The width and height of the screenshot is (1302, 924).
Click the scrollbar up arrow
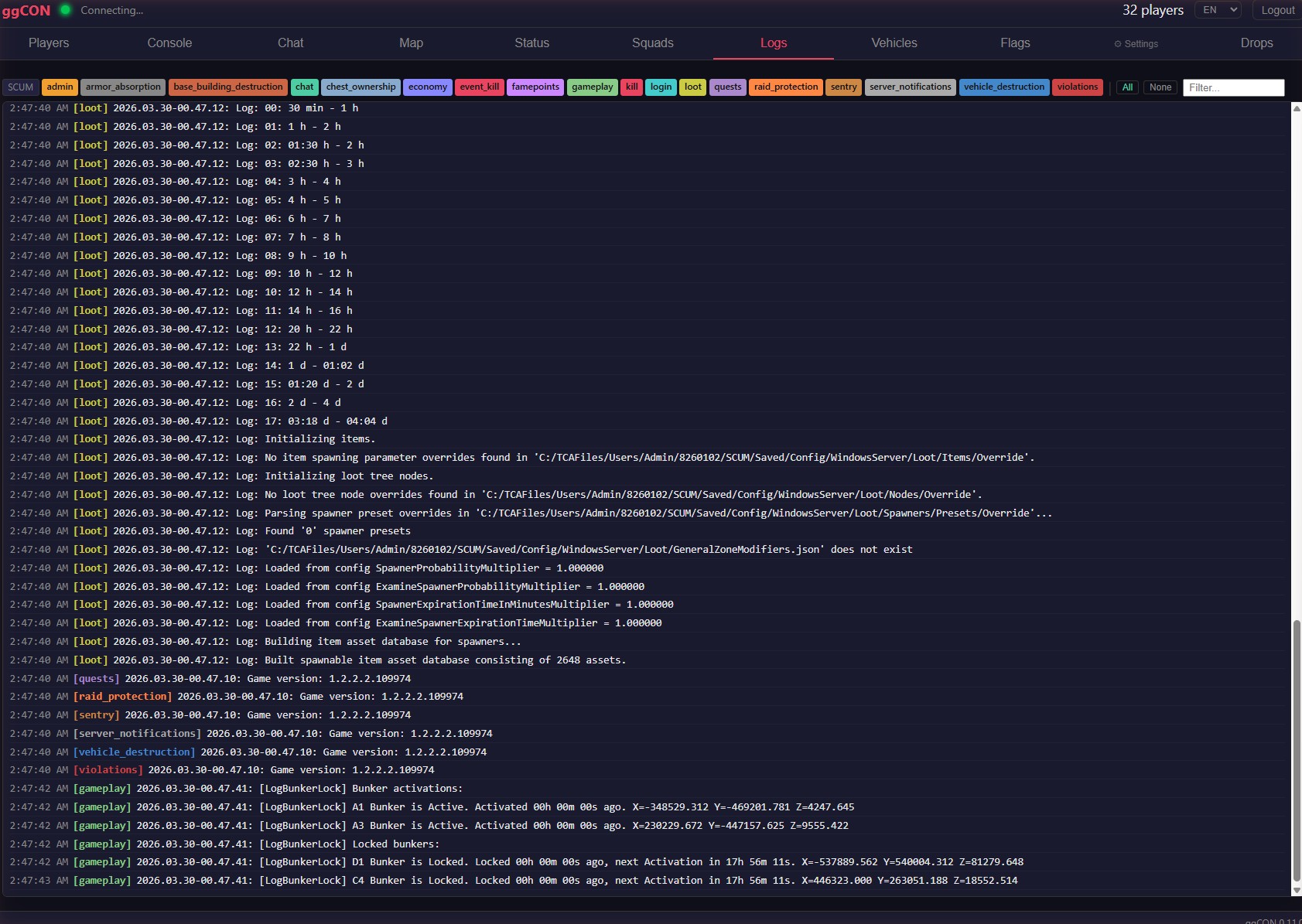[x=1297, y=108]
